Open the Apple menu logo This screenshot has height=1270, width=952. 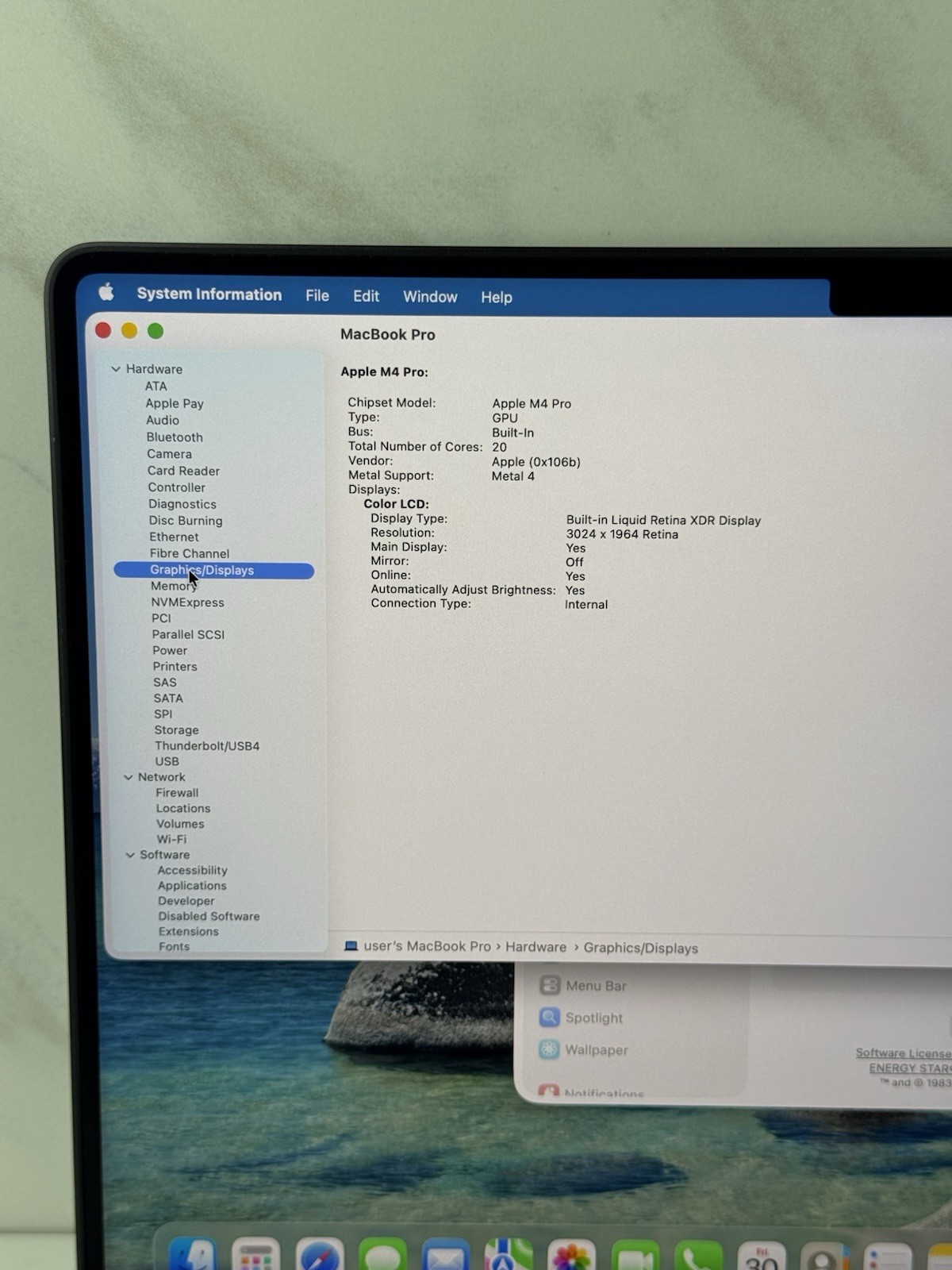(x=106, y=292)
